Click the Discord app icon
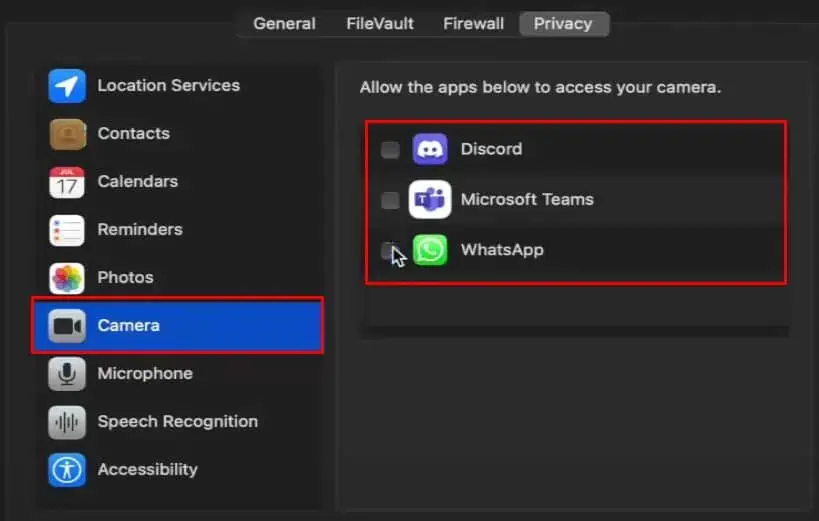This screenshot has height=521, width=819. coord(430,149)
